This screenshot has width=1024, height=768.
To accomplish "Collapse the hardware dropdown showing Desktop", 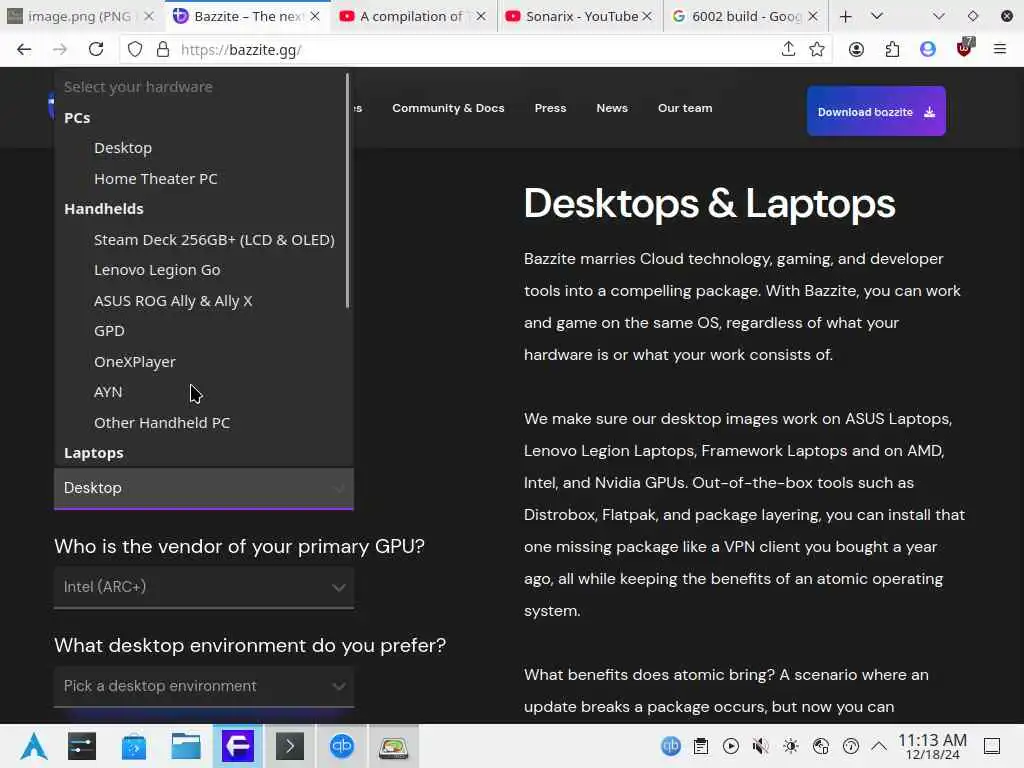I will (x=204, y=488).
